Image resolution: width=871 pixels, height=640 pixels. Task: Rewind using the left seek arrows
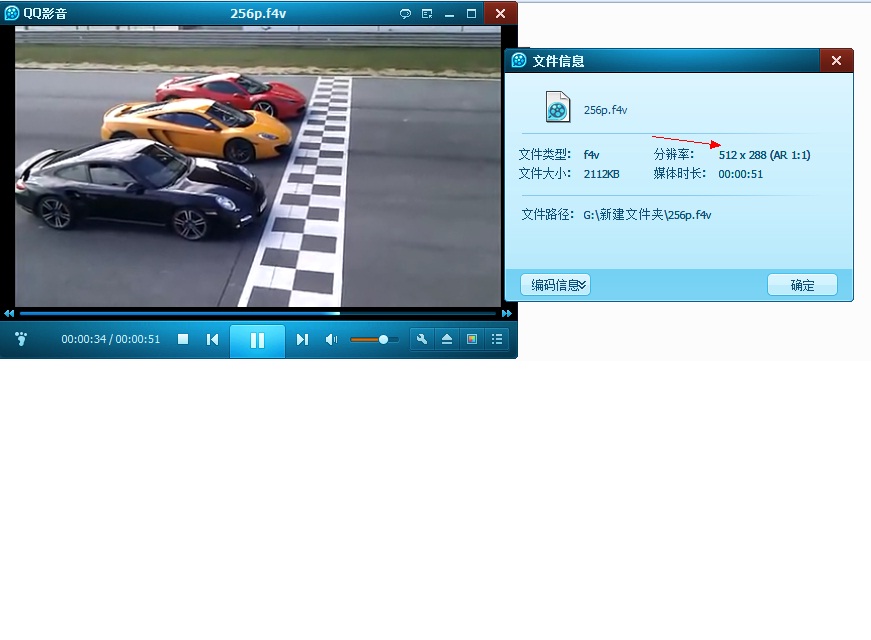pyautogui.click(x=9, y=314)
